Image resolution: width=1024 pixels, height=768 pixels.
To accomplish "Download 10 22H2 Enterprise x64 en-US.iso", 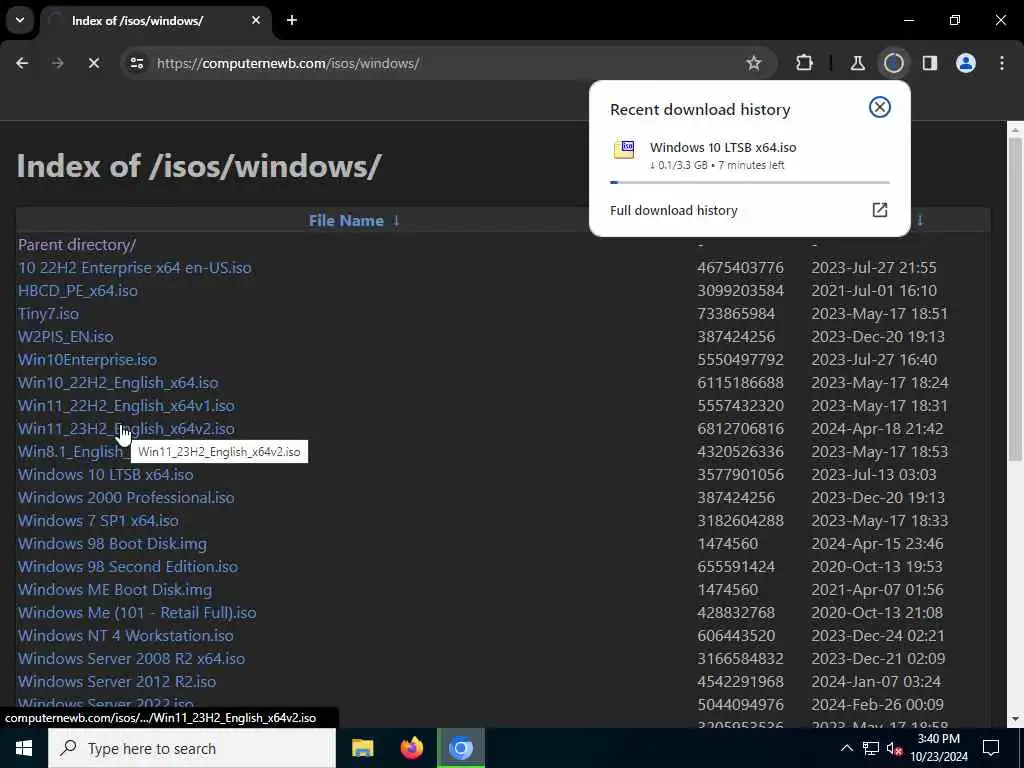I will coord(135,268).
